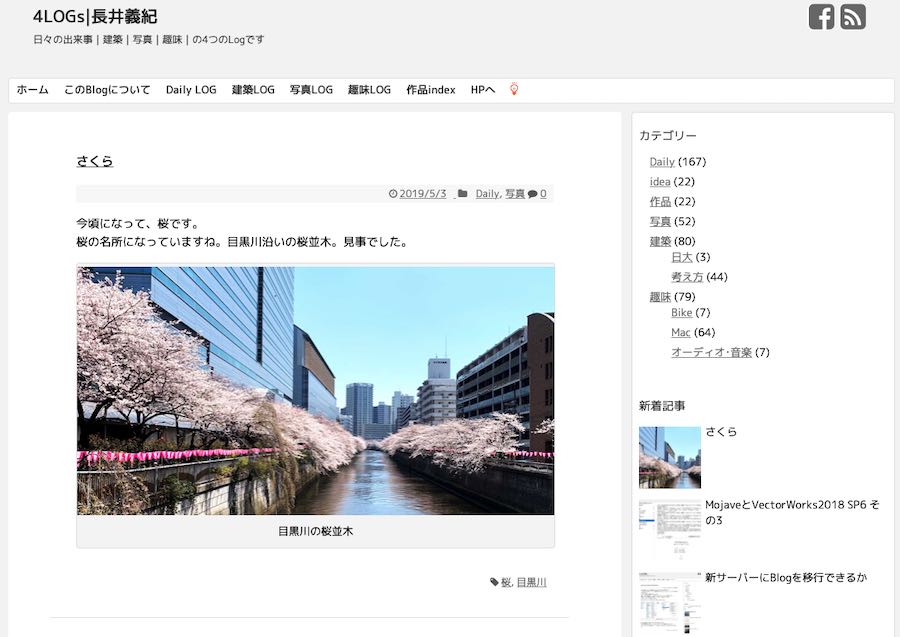This screenshot has height=637, width=900.
Task: Go to ホーム in the navigation menu
Action: (x=32, y=90)
